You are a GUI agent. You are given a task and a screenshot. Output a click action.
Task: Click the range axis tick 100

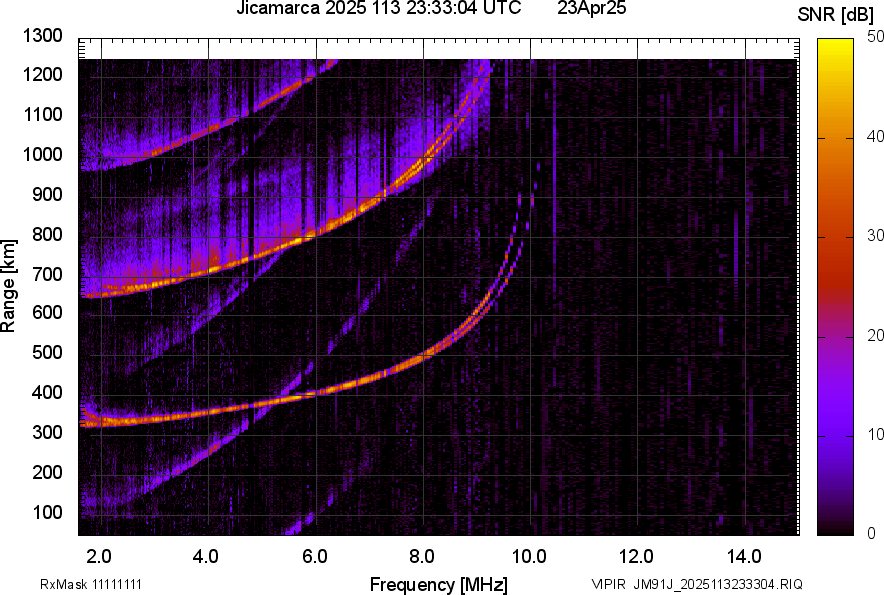[x=47, y=512]
